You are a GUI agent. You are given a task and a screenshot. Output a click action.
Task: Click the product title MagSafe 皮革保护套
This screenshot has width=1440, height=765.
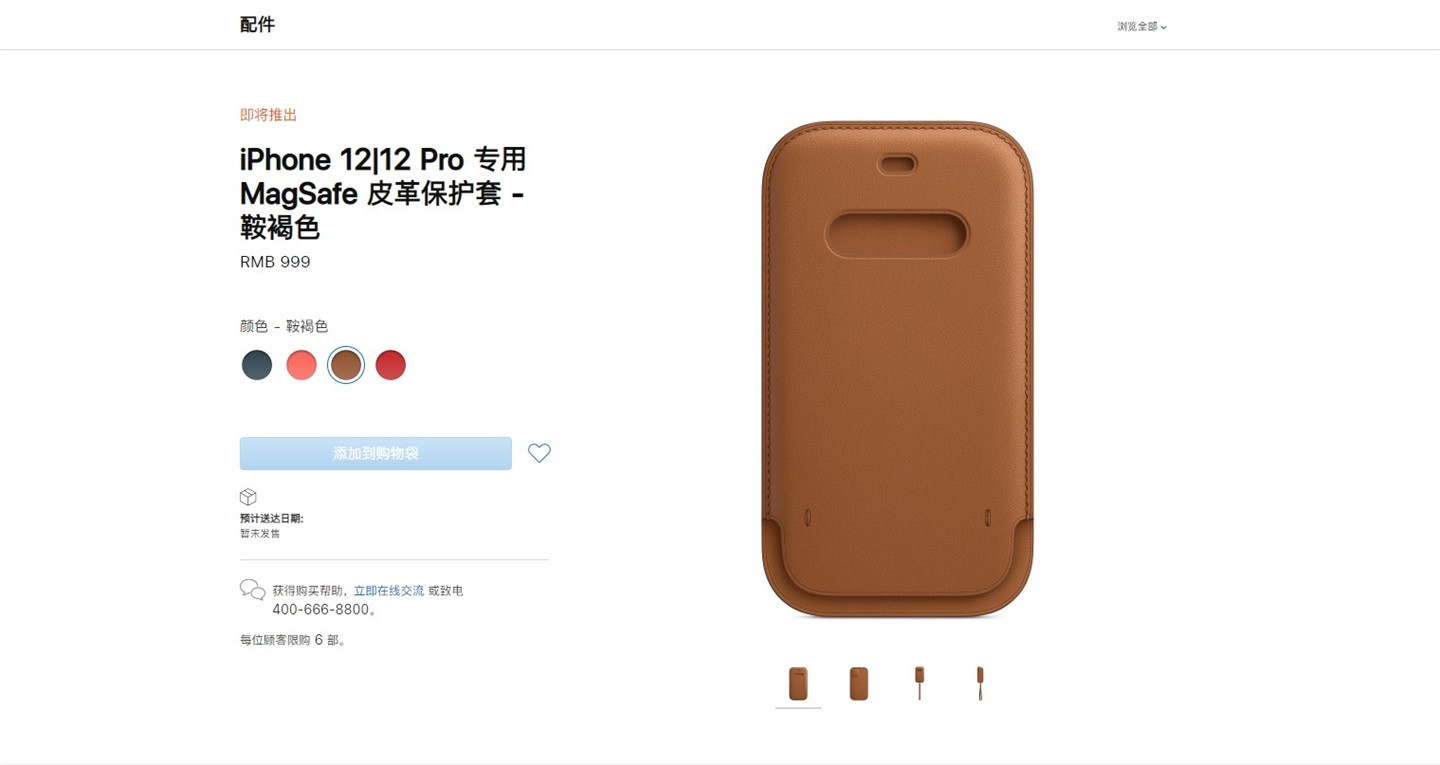tap(371, 192)
